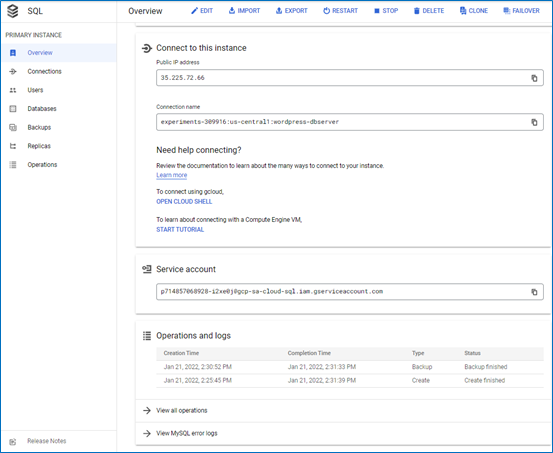Open the Users page

59,90
